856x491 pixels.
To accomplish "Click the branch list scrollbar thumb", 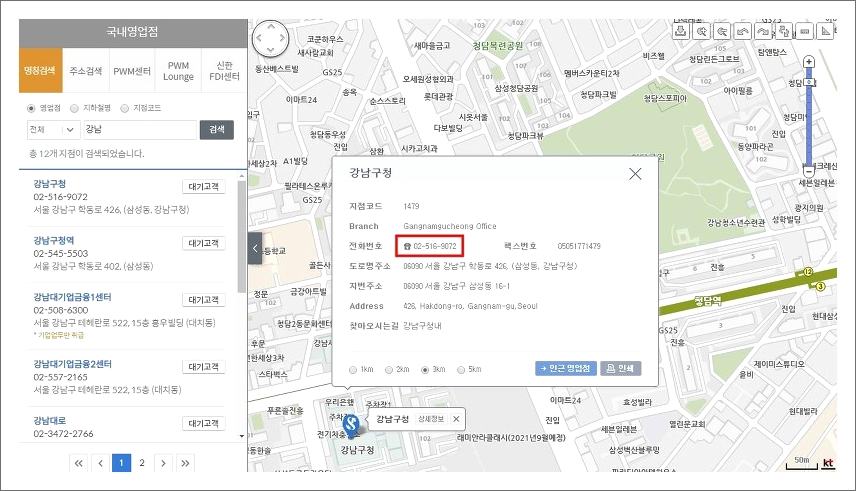I will click(242, 236).
